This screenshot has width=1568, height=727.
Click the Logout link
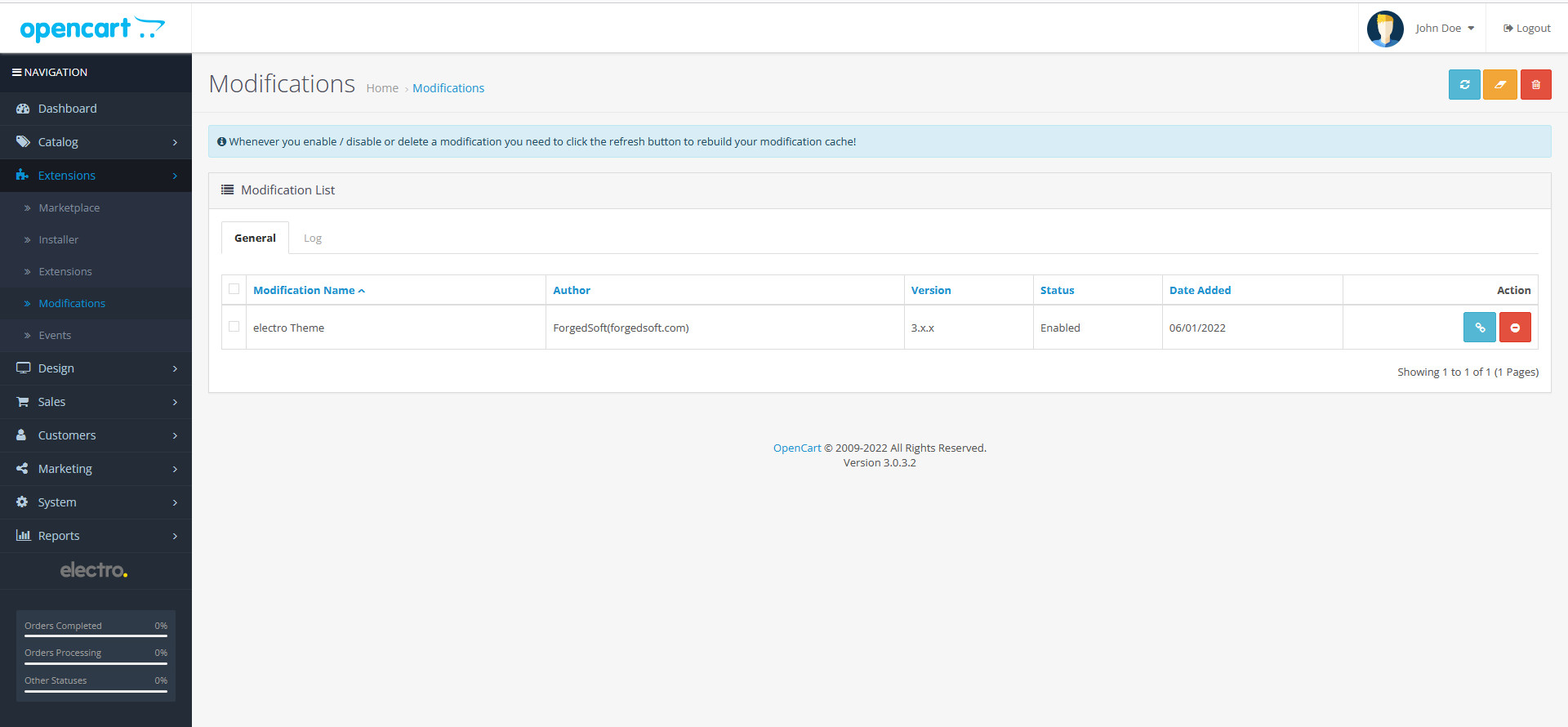1526,29
